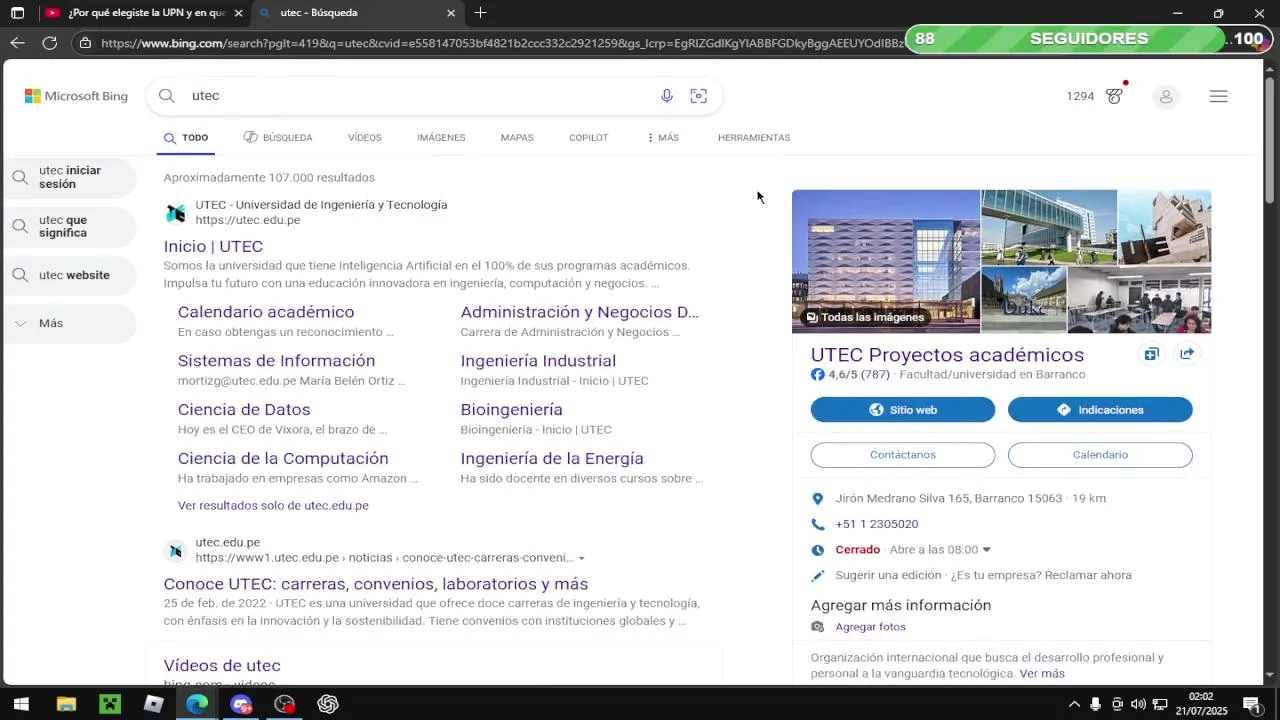Click the Microsoft Bing logo

coord(76,96)
